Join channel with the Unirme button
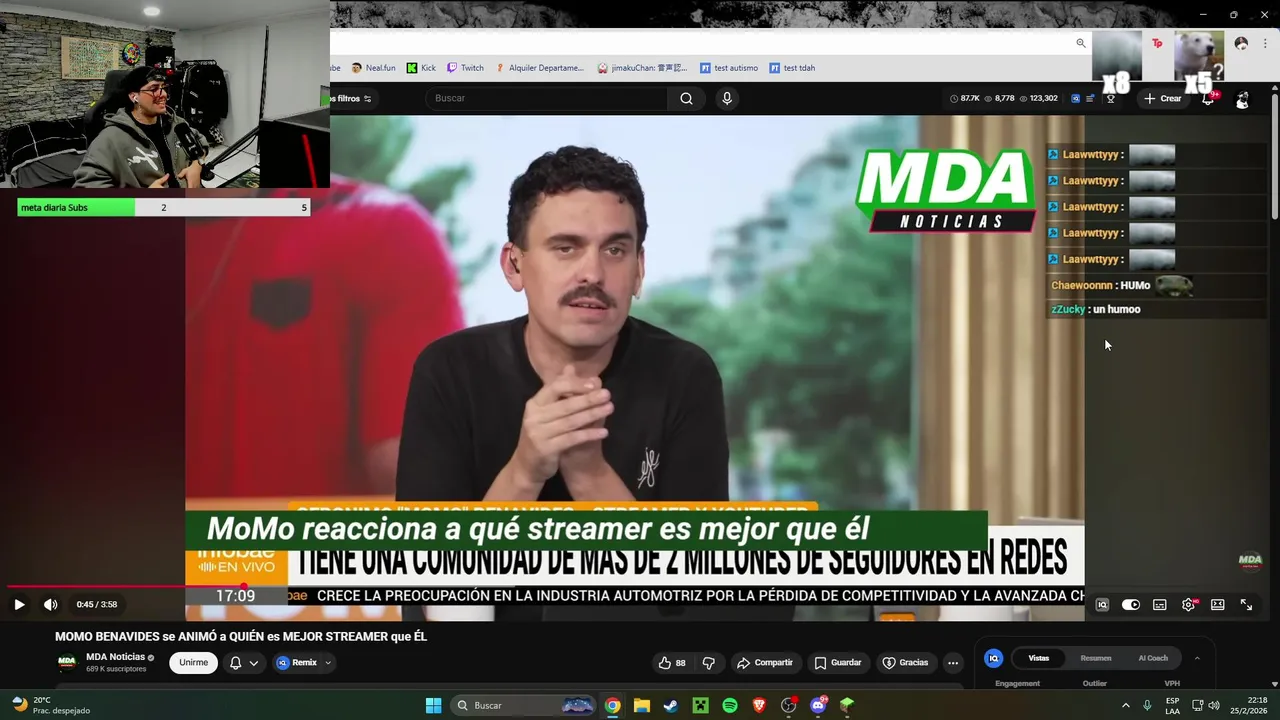 (x=194, y=663)
